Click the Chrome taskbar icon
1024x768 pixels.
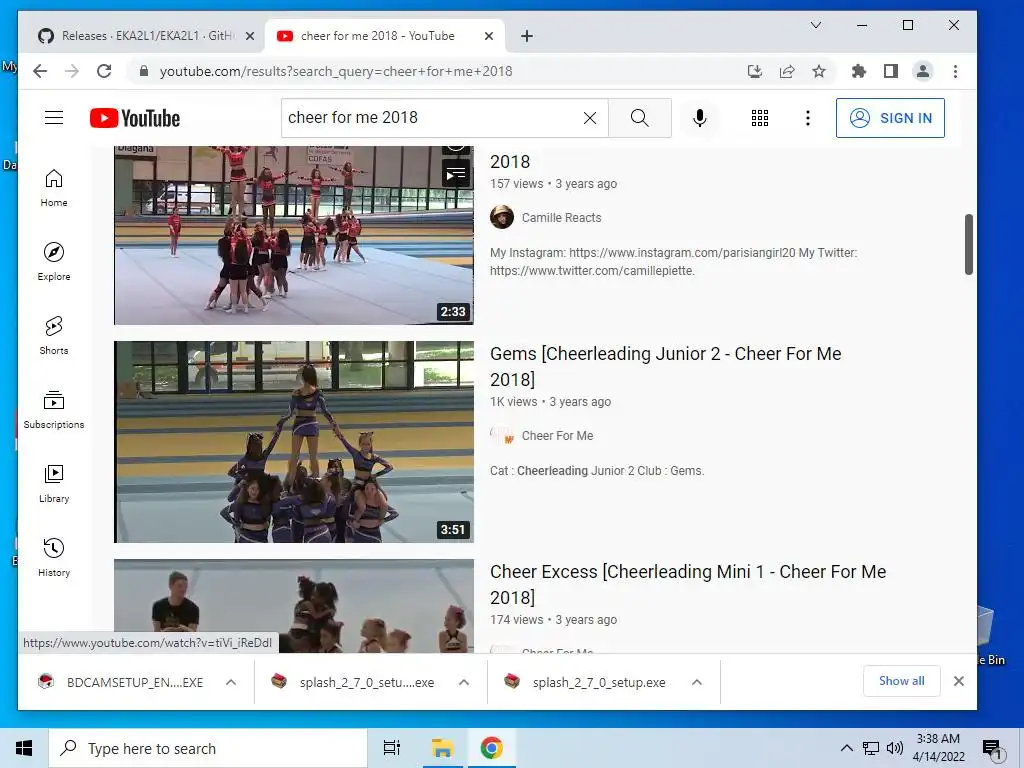[x=491, y=748]
